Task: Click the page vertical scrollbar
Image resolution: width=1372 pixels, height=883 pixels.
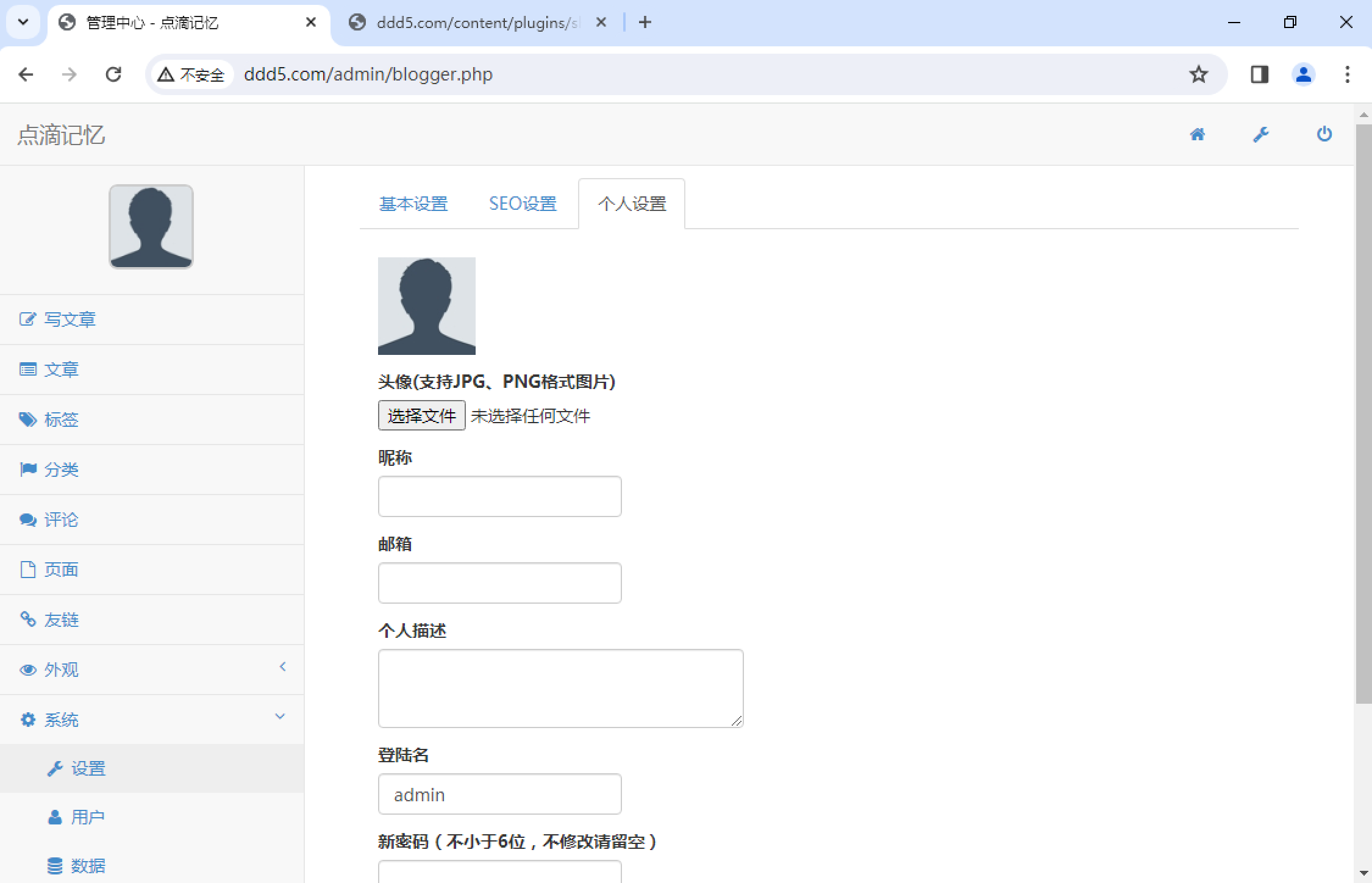Action: [x=1363, y=415]
